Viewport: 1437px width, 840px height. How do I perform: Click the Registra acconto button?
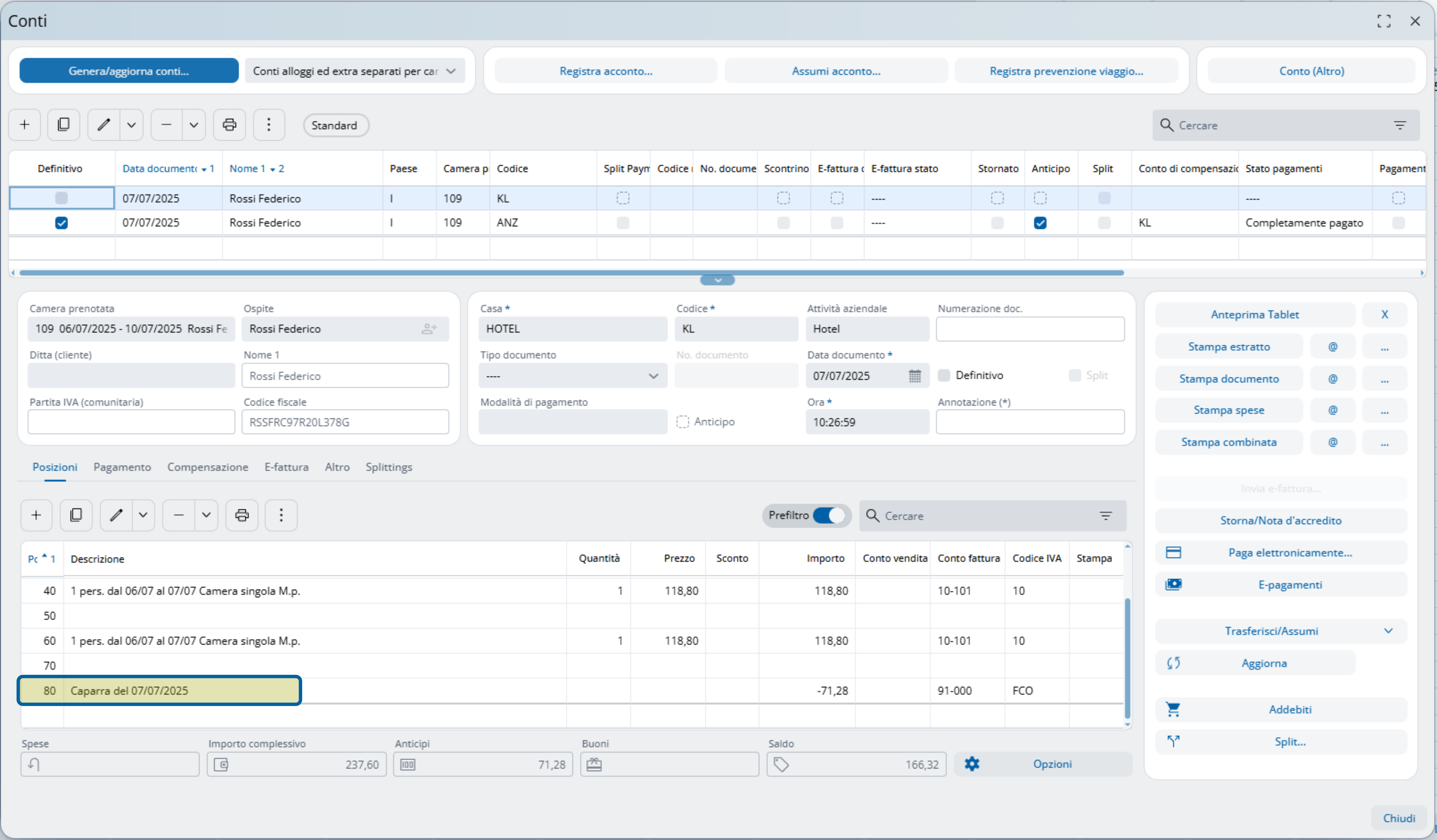click(x=606, y=71)
